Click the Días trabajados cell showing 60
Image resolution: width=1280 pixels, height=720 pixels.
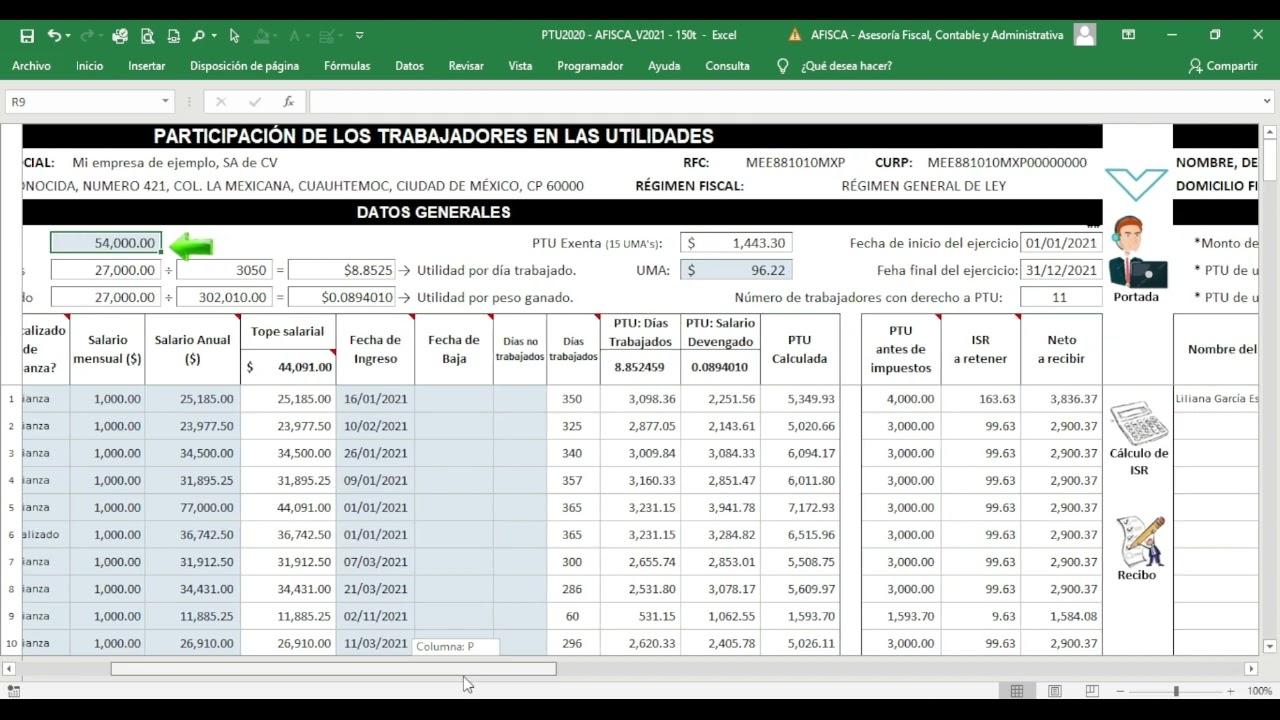click(x=573, y=617)
